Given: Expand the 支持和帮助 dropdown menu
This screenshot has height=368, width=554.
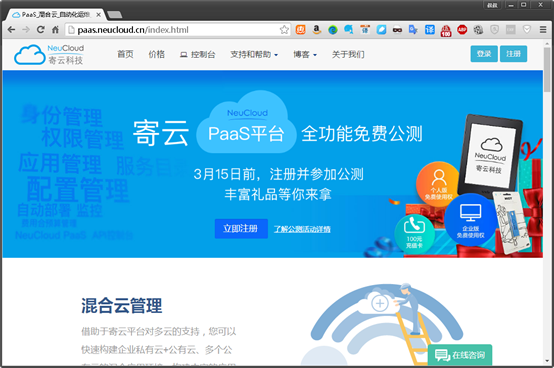Looking at the screenshot, I should [x=254, y=54].
